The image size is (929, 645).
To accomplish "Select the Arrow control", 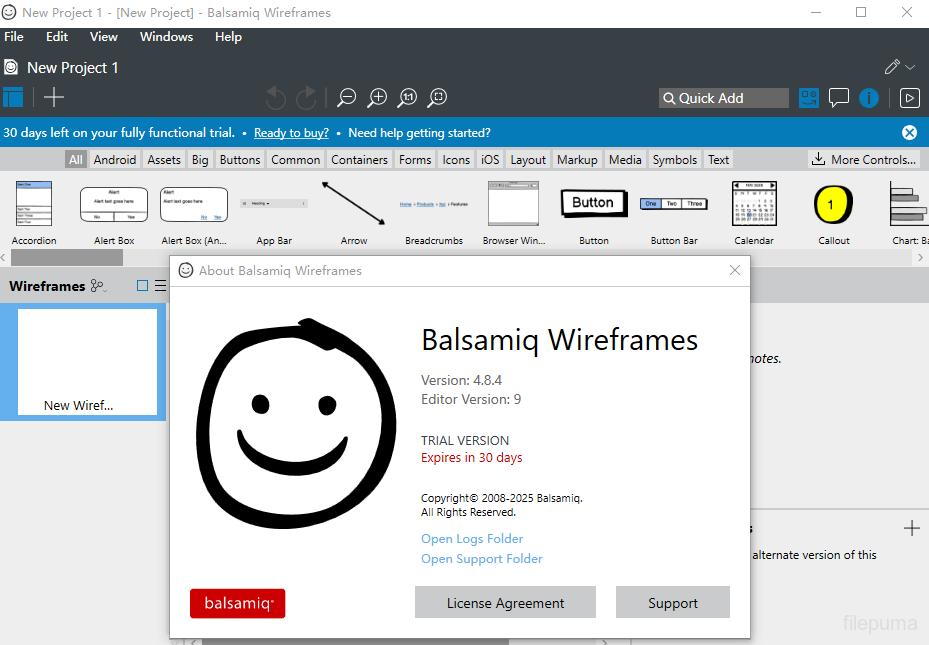I will (354, 213).
